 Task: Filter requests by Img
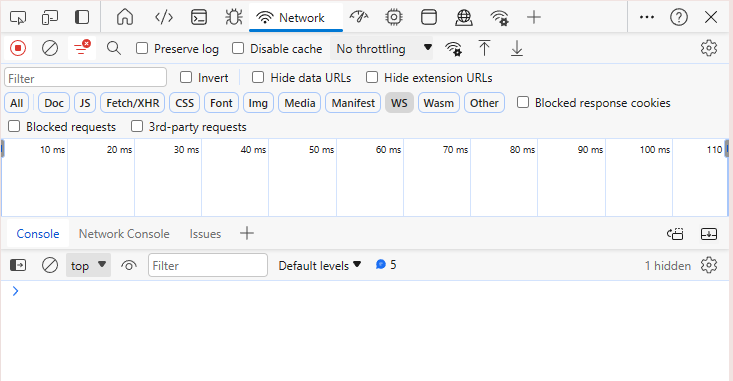[258, 103]
